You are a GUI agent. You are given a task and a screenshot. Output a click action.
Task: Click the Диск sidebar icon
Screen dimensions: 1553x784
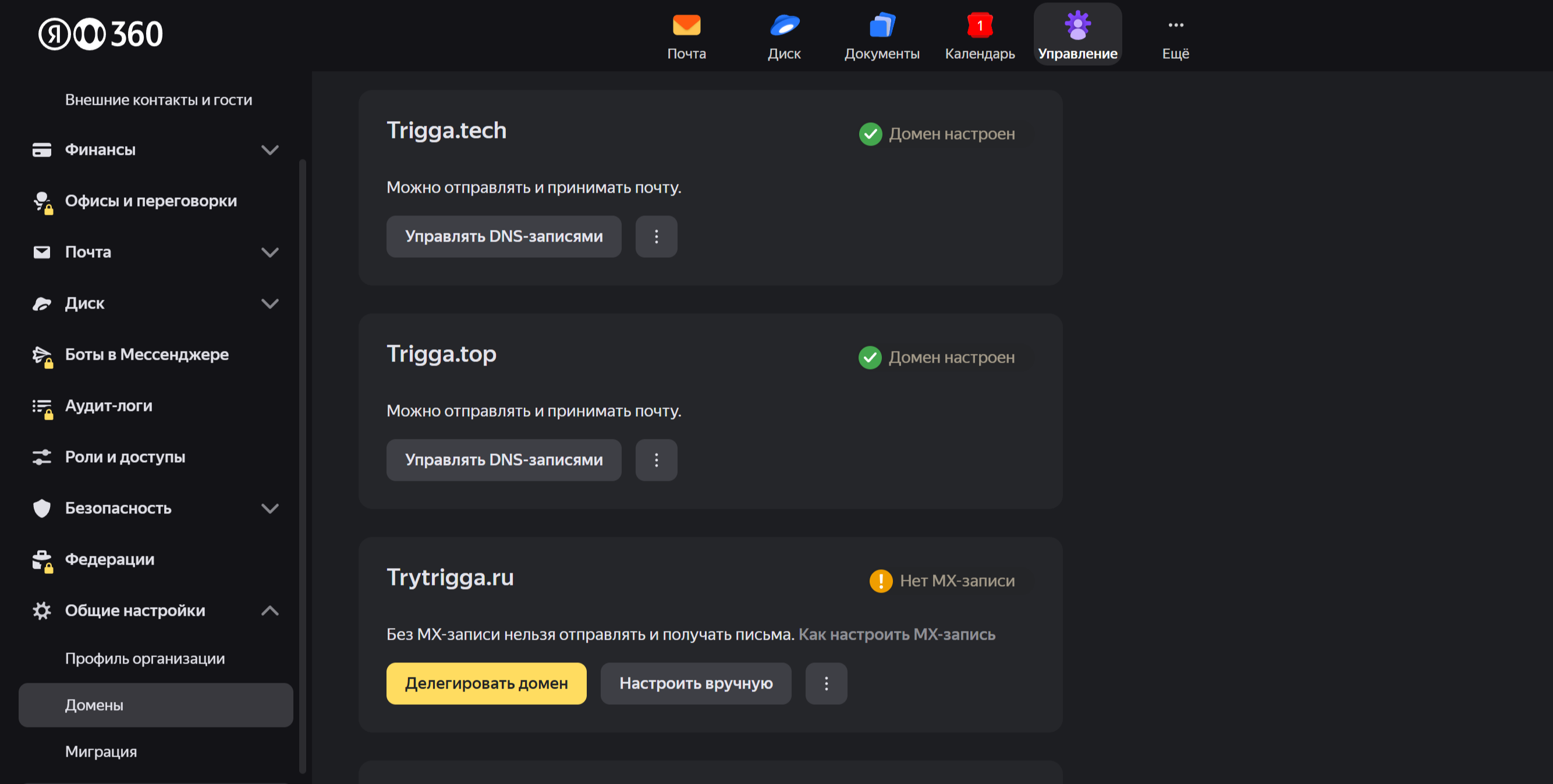coord(41,303)
